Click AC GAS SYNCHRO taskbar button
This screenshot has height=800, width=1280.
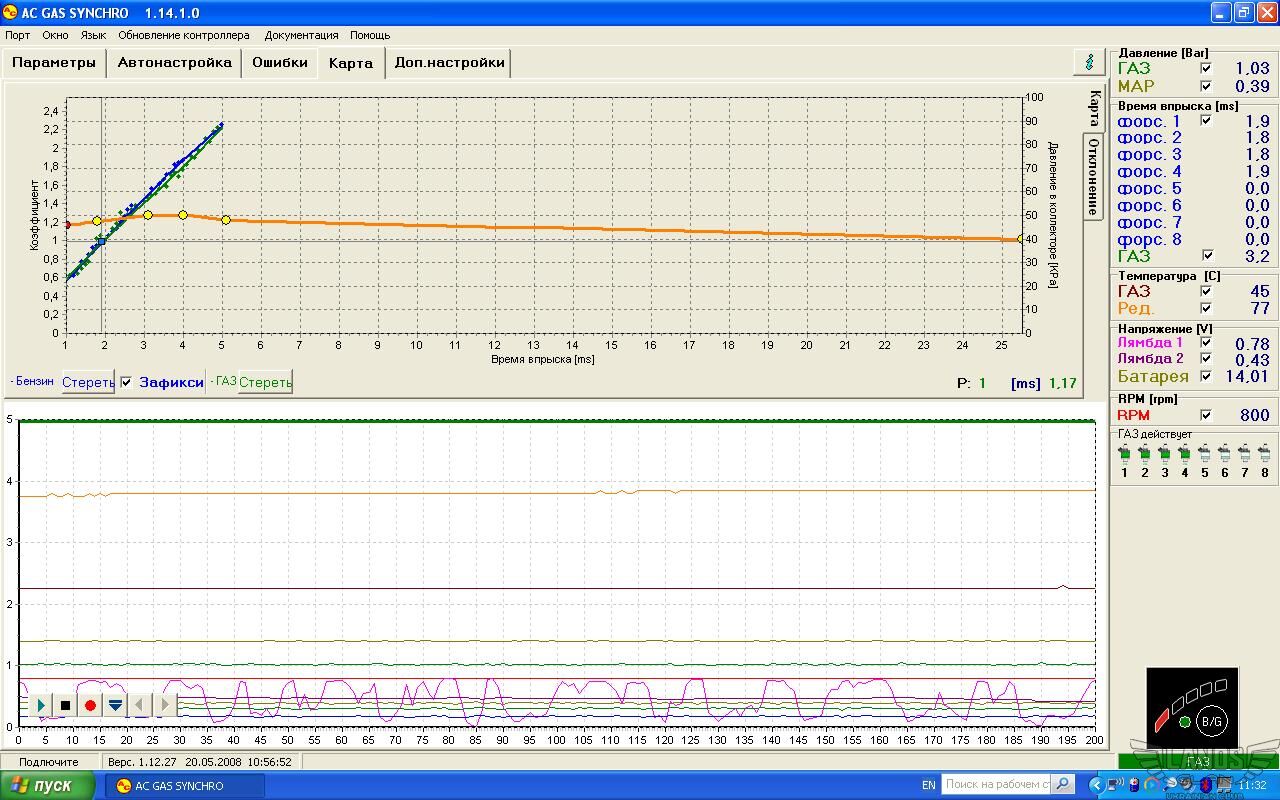(183, 786)
